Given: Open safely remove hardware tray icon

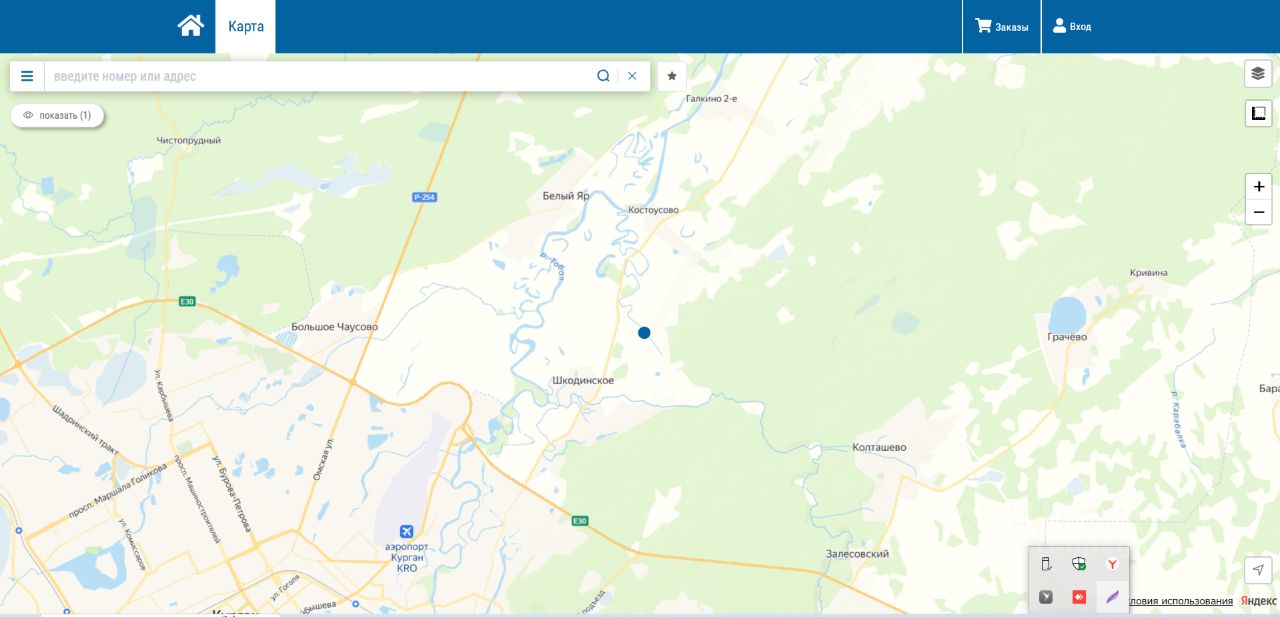Looking at the screenshot, I should (1046, 564).
